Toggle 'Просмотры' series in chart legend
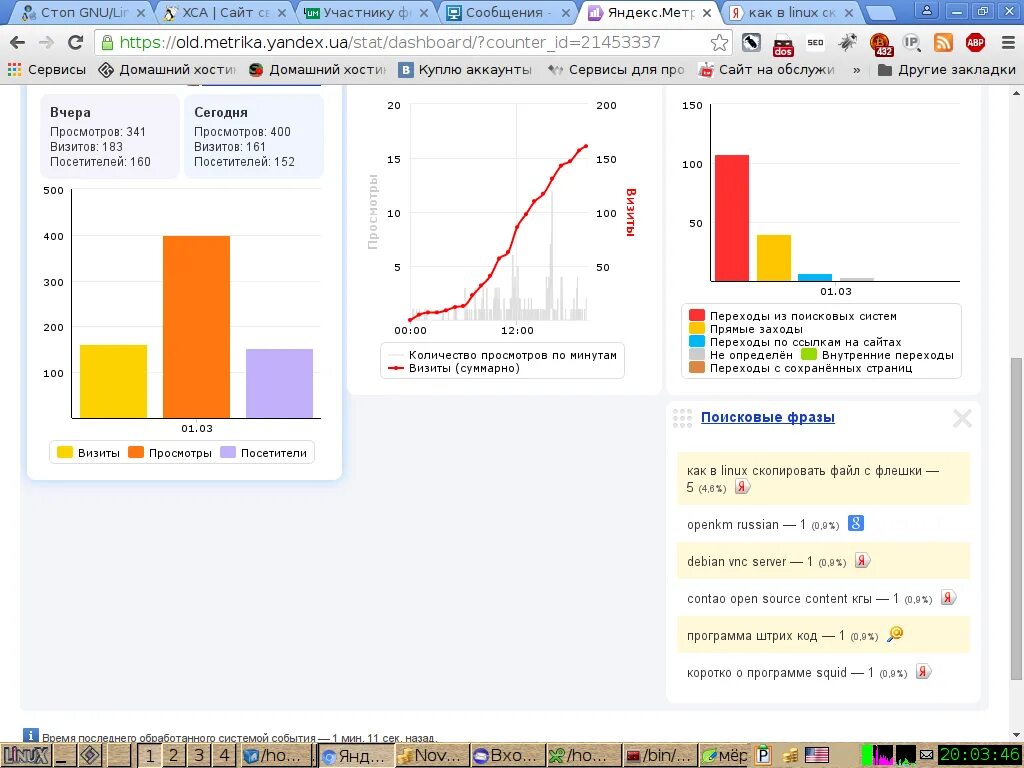 [x=170, y=453]
